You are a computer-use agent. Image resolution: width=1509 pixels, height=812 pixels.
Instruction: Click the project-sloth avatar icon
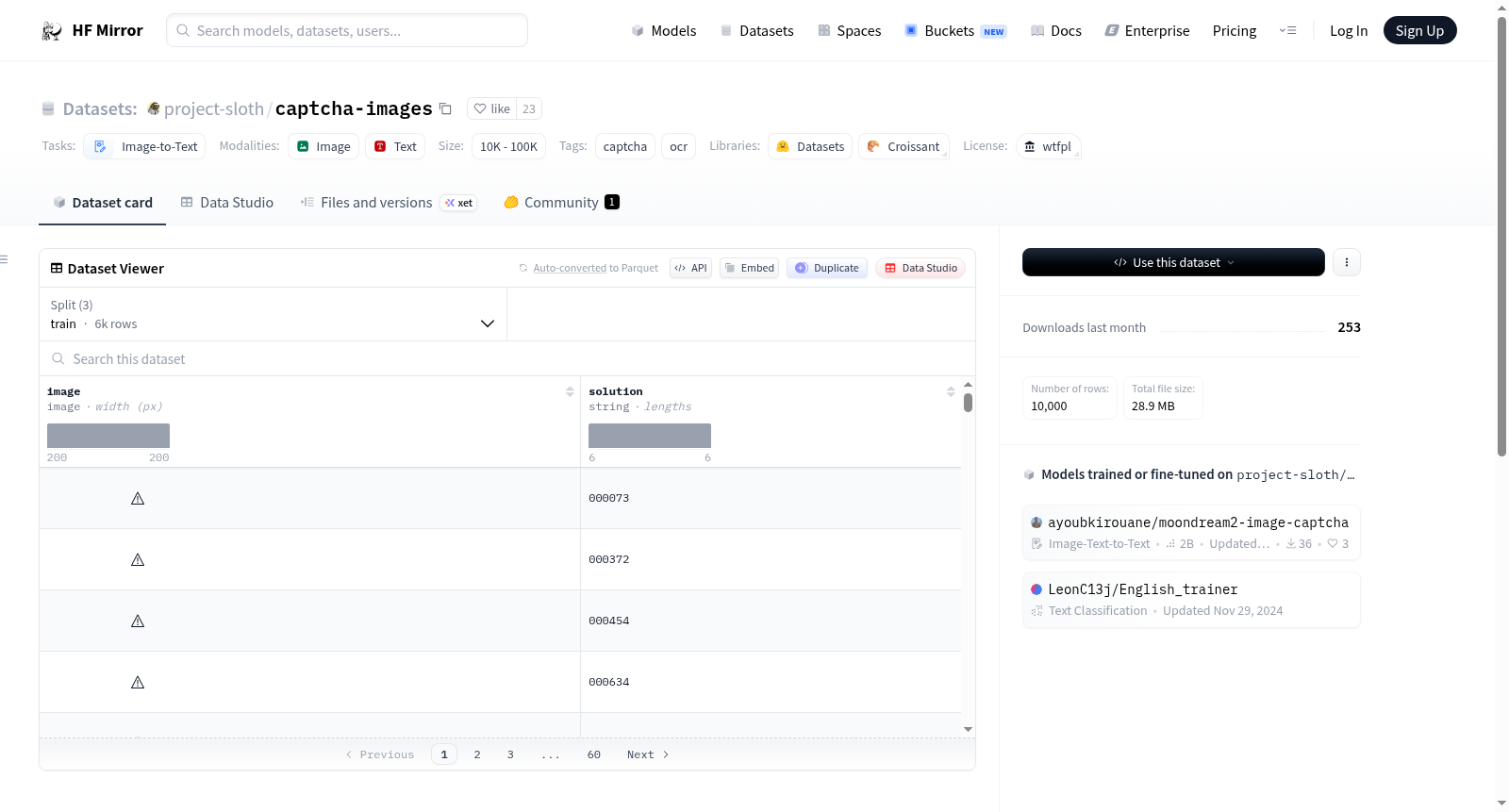point(154,108)
